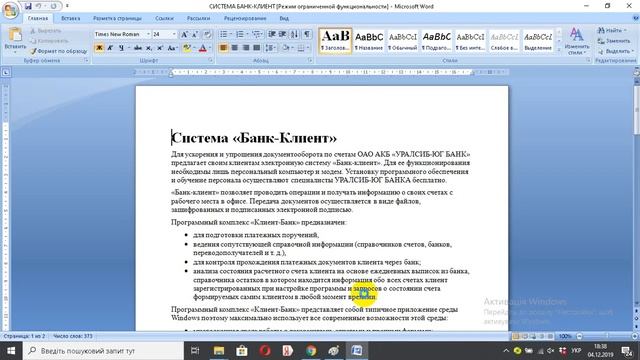The width and height of the screenshot is (640, 360).
Task: Click the borders icon in paragraph group
Action: coord(301,48)
